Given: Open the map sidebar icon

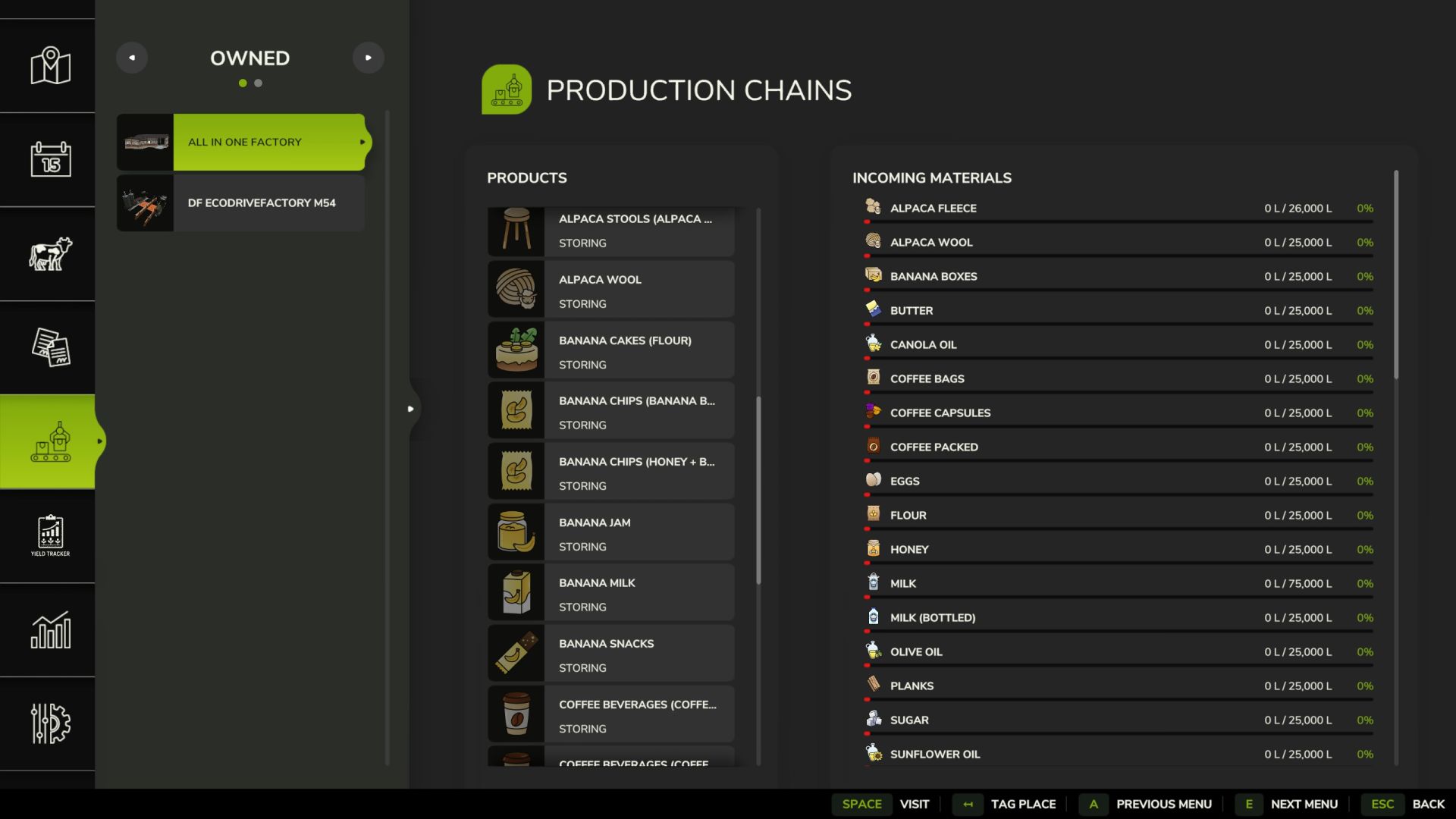Looking at the screenshot, I should tap(50, 66).
